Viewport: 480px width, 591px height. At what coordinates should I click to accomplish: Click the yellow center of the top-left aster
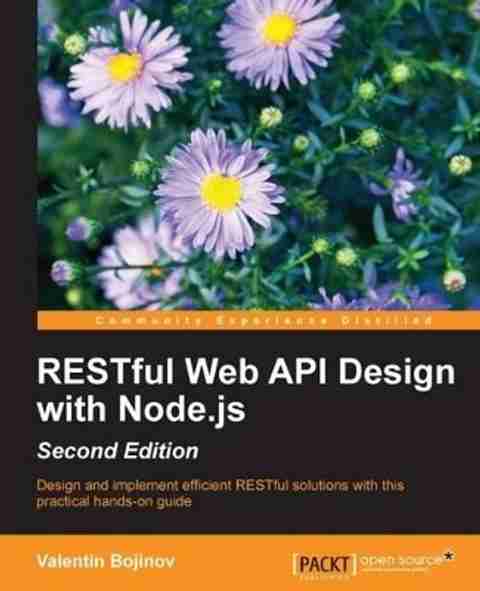[x=124, y=67]
